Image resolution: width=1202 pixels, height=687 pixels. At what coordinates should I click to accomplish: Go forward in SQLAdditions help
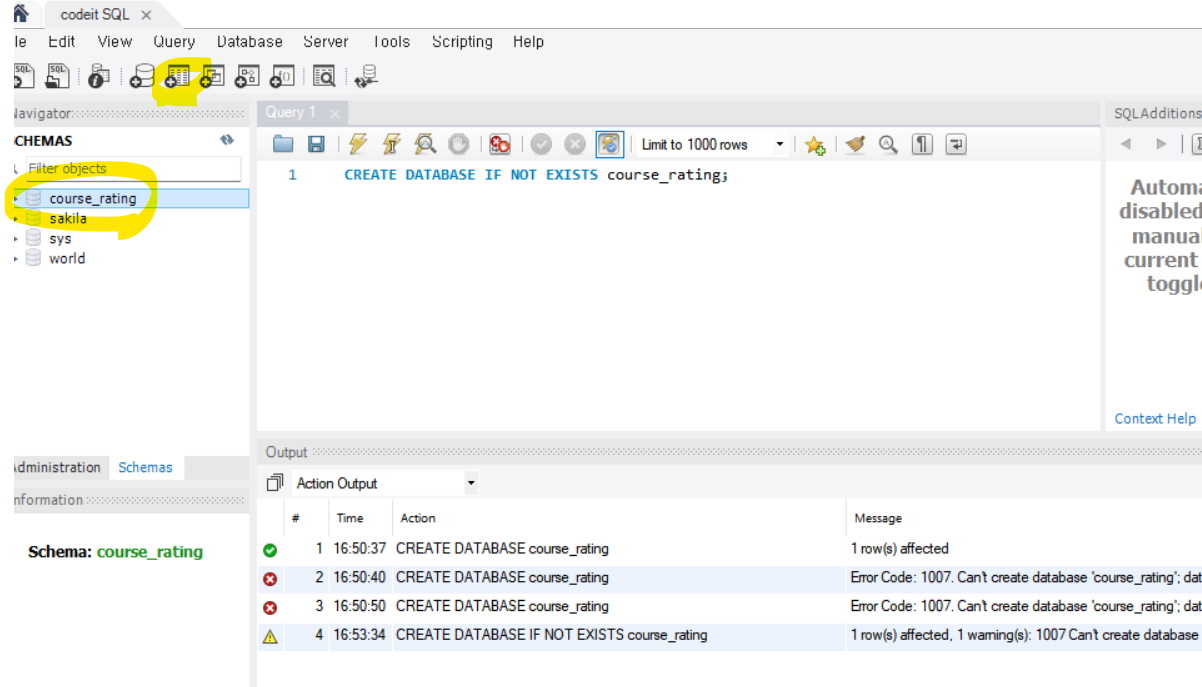click(x=1161, y=144)
